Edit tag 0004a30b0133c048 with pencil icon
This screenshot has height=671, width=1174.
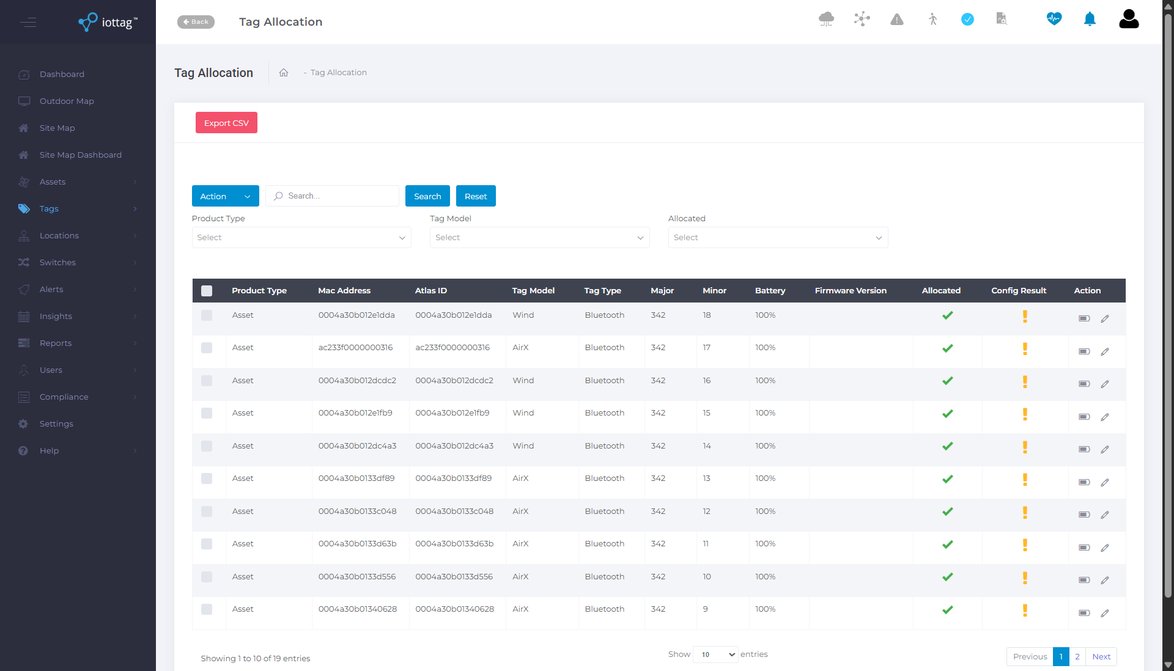[1104, 514]
